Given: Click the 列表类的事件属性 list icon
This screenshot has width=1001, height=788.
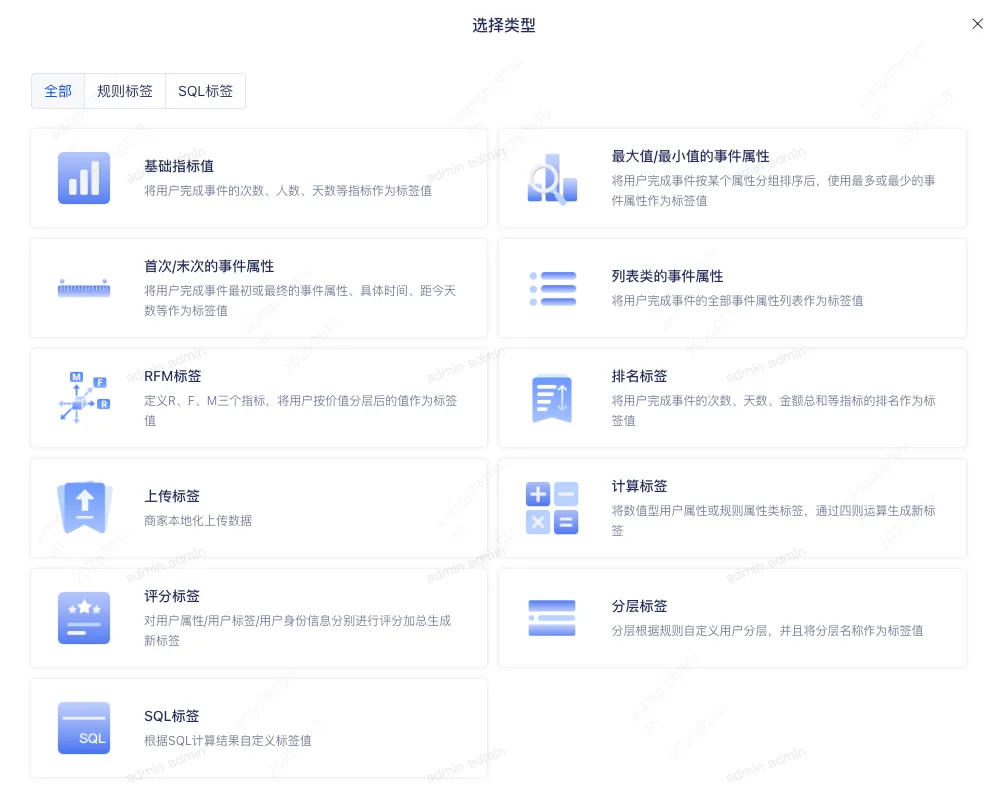Looking at the screenshot, I should (552, 289).
